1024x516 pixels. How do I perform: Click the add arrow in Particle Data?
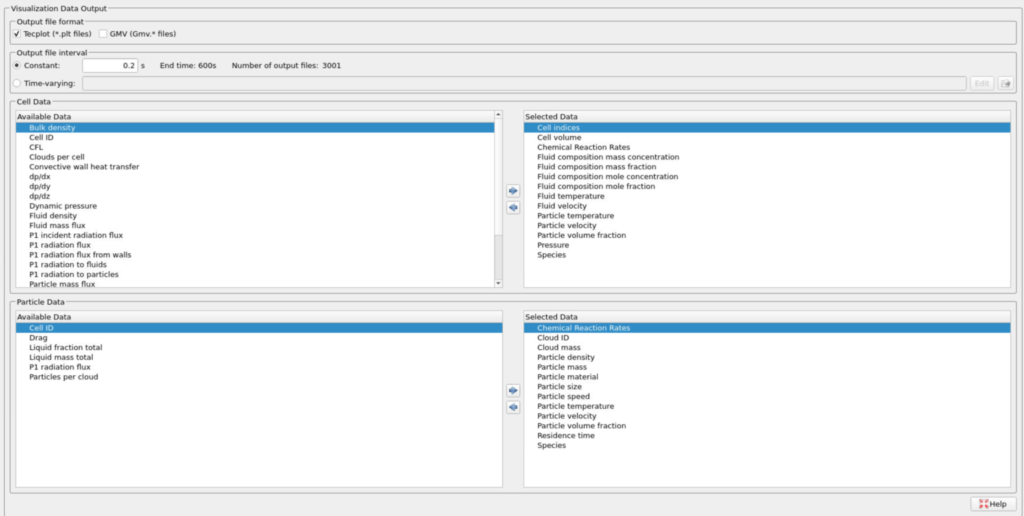click(x=513, y=390)
